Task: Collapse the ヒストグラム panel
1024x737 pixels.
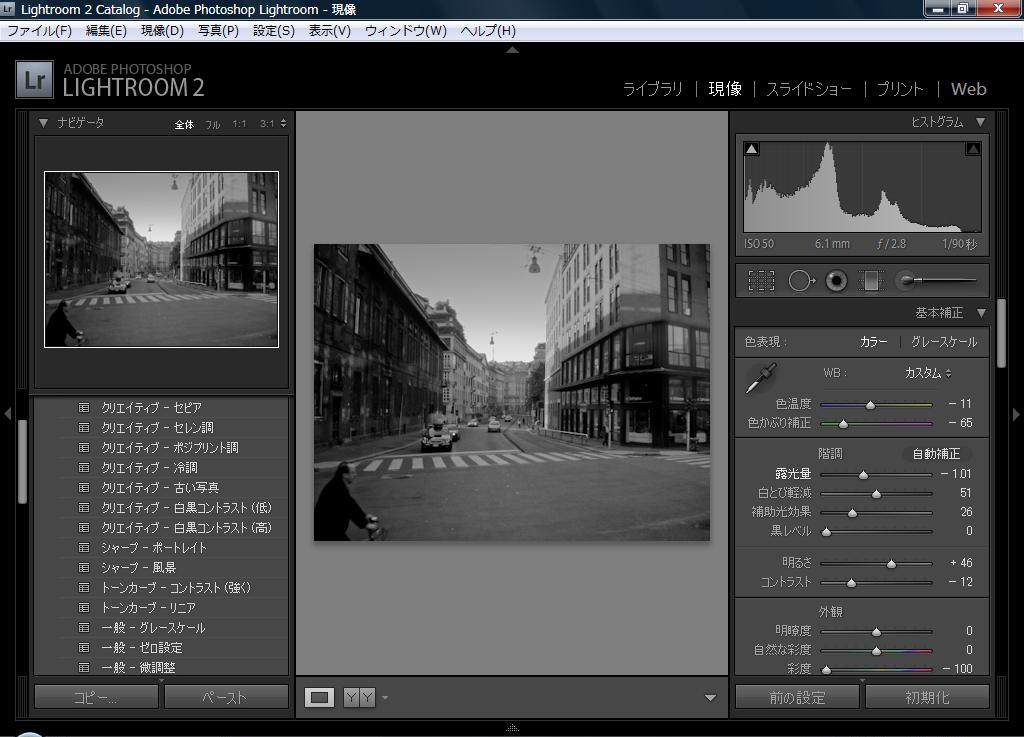Action: coord(980,122)
